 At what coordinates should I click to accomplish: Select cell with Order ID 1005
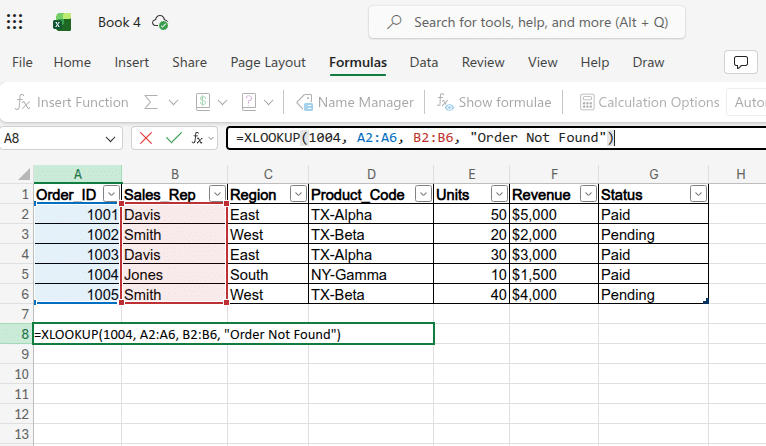pyautogui.click(x=78, y=295)
